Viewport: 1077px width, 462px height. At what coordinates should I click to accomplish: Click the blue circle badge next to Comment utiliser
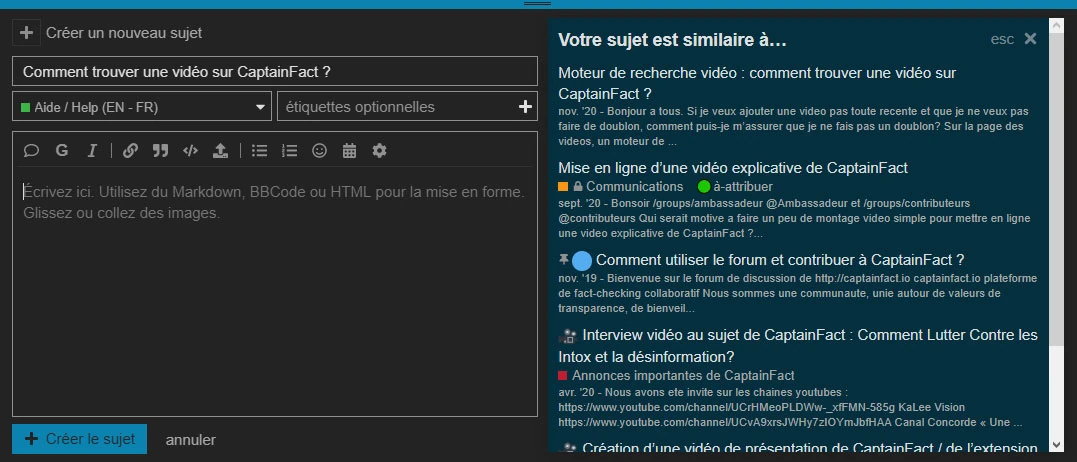(582, 260)
